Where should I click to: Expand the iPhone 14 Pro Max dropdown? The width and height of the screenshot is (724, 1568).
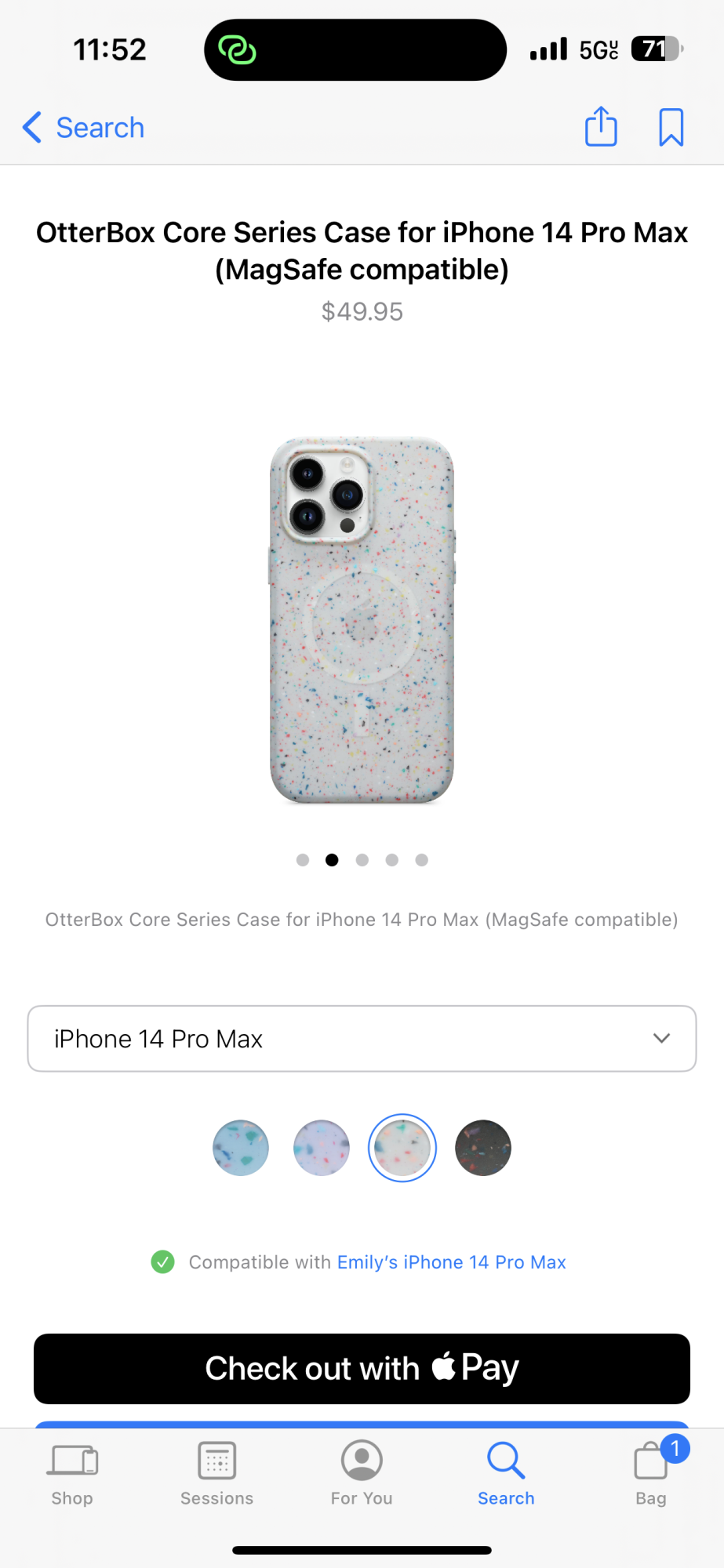pyautogui.click(x=362, y=1038)
